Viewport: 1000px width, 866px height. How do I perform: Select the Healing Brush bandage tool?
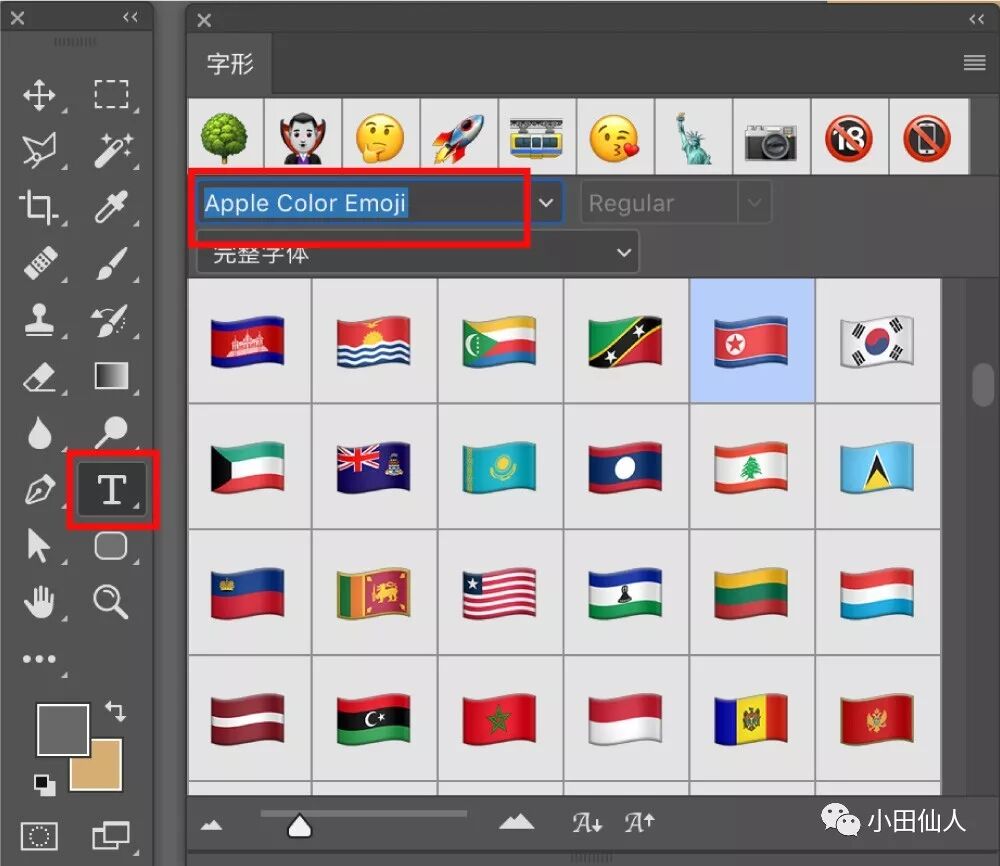(x=40, y=263)
